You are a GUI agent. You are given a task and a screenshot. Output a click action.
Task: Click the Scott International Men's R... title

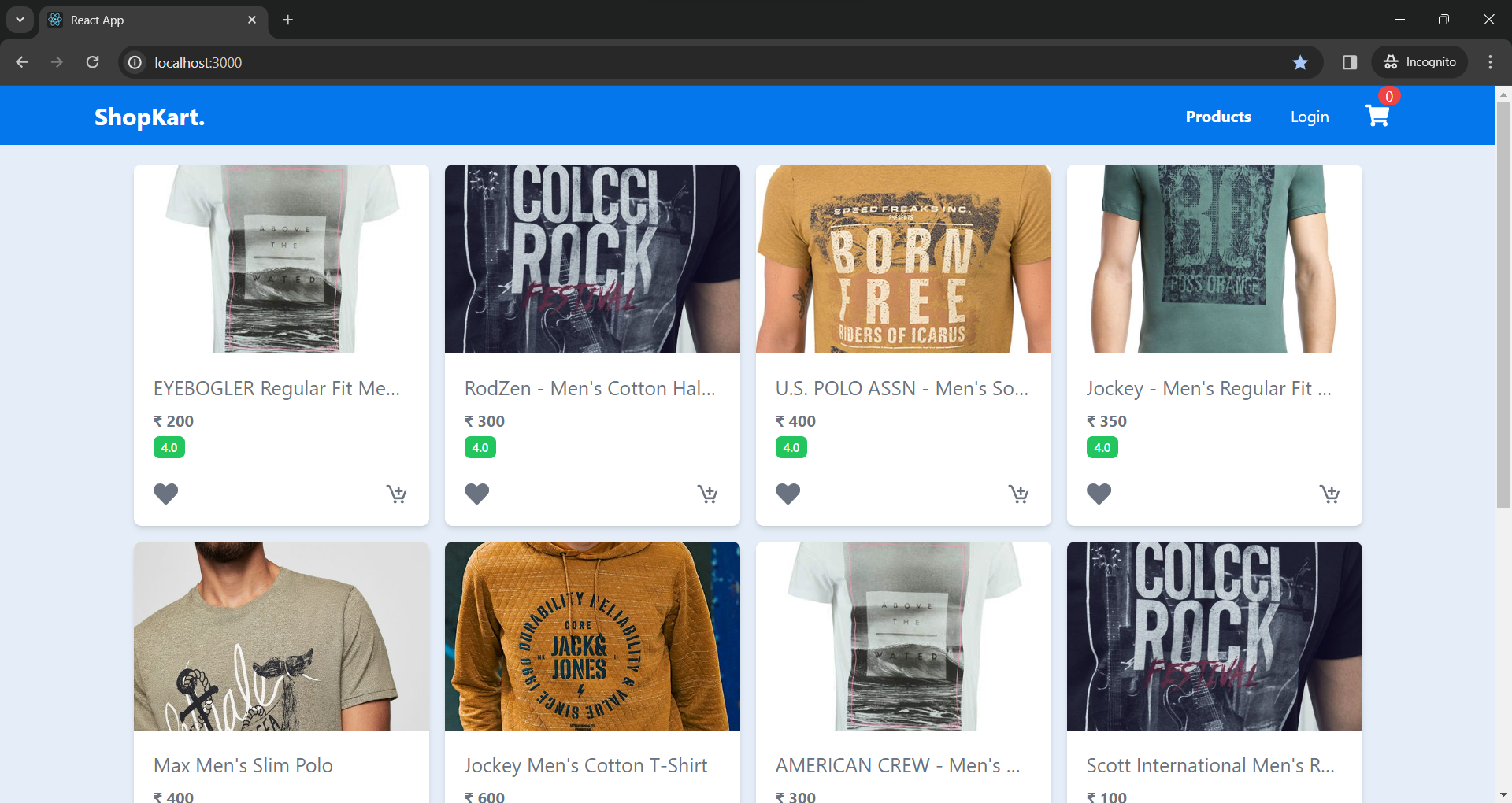click(x=1210, y=765)
